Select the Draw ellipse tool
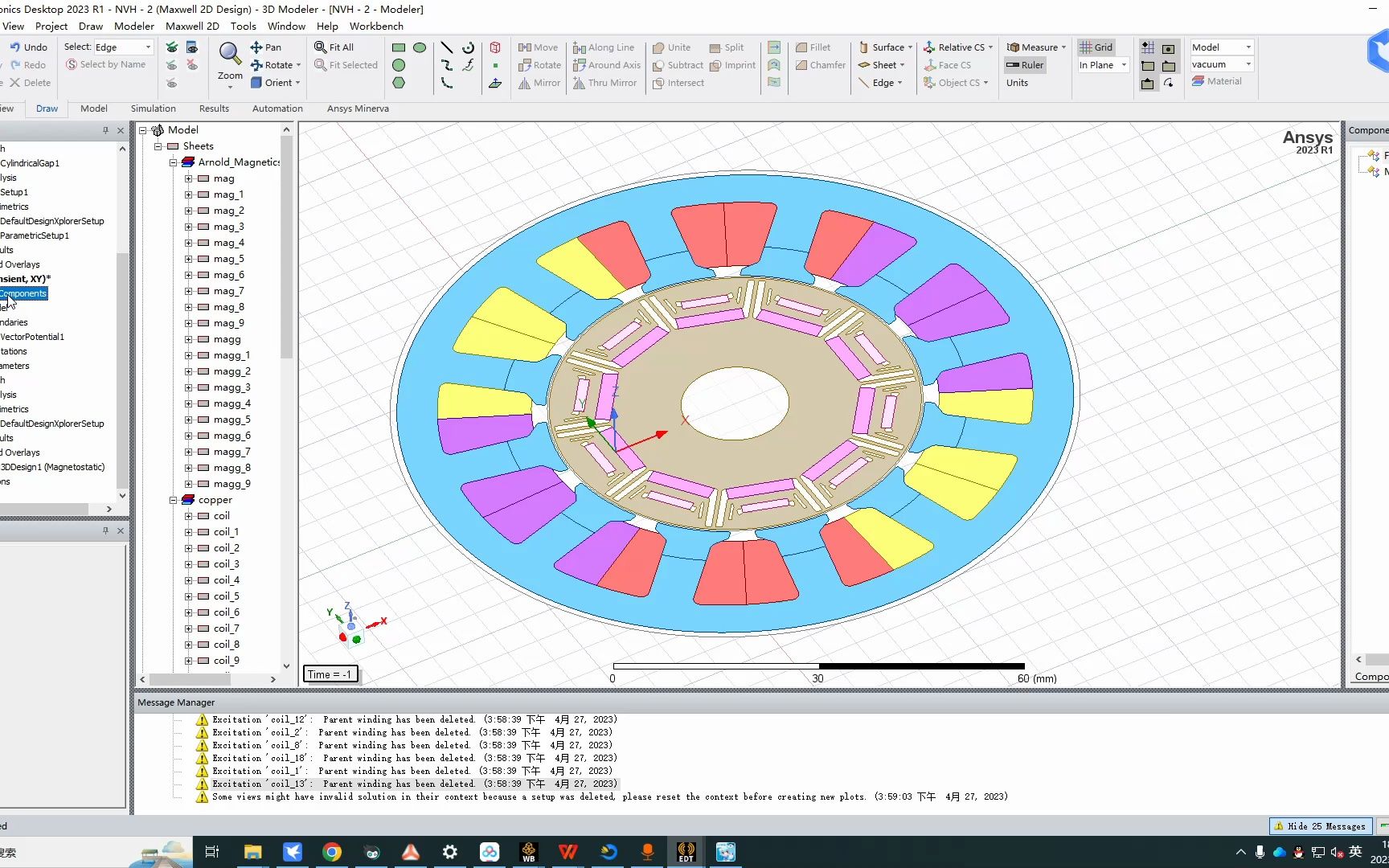This screenshot has width=1389, height=868. [x=420, y=48]
